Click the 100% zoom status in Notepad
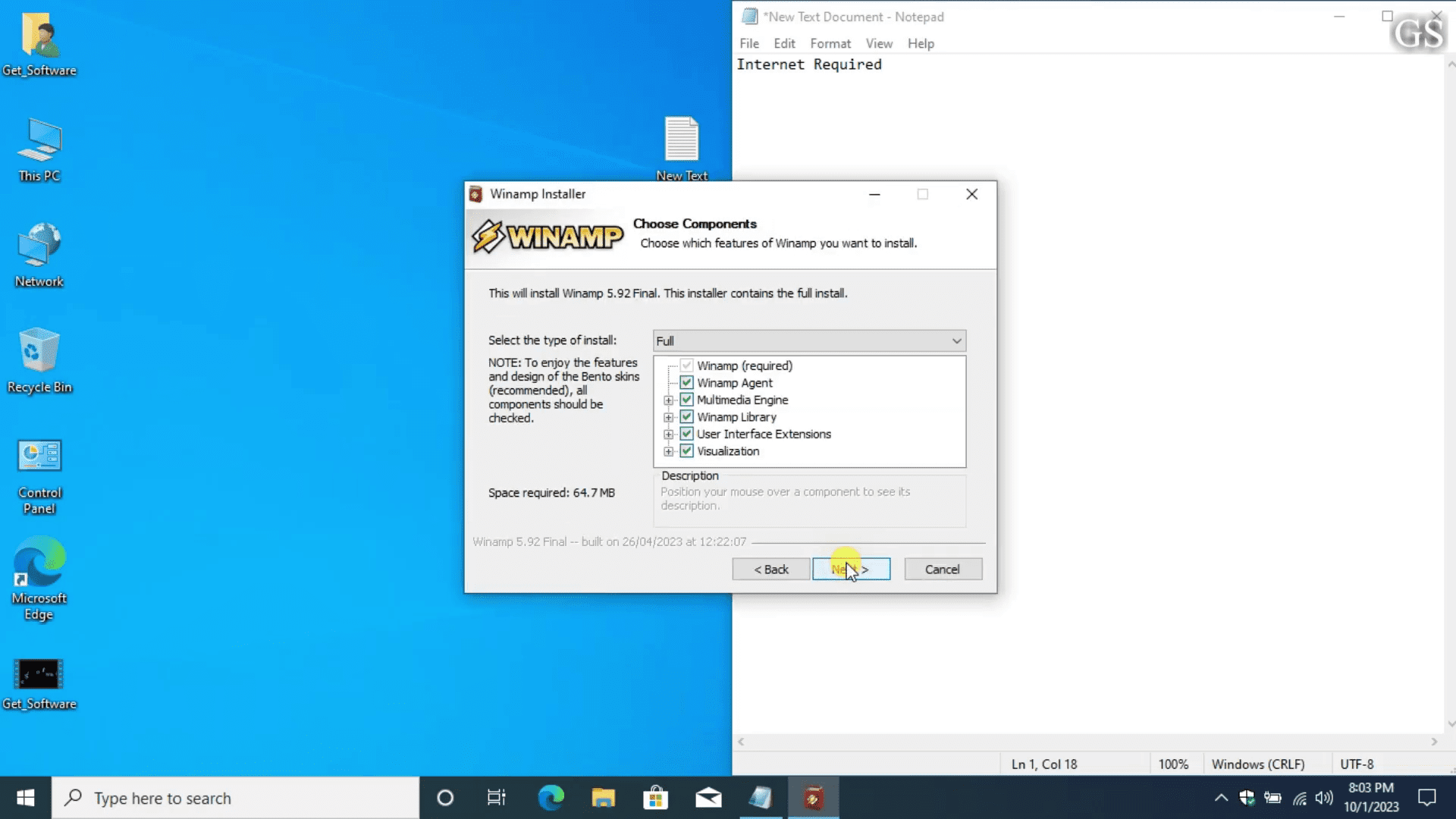 pos(1173,764)
